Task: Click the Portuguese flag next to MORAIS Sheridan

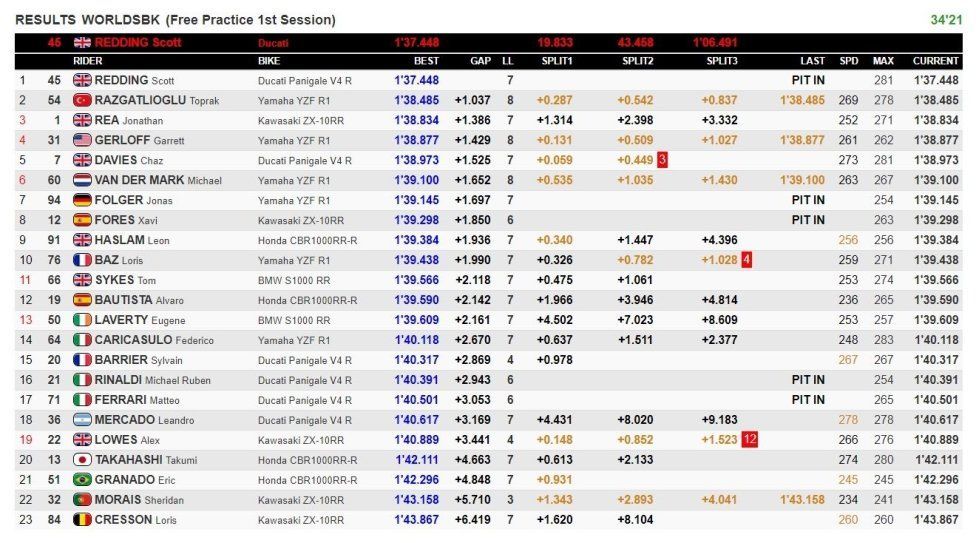Action: [x=82, y=499]
